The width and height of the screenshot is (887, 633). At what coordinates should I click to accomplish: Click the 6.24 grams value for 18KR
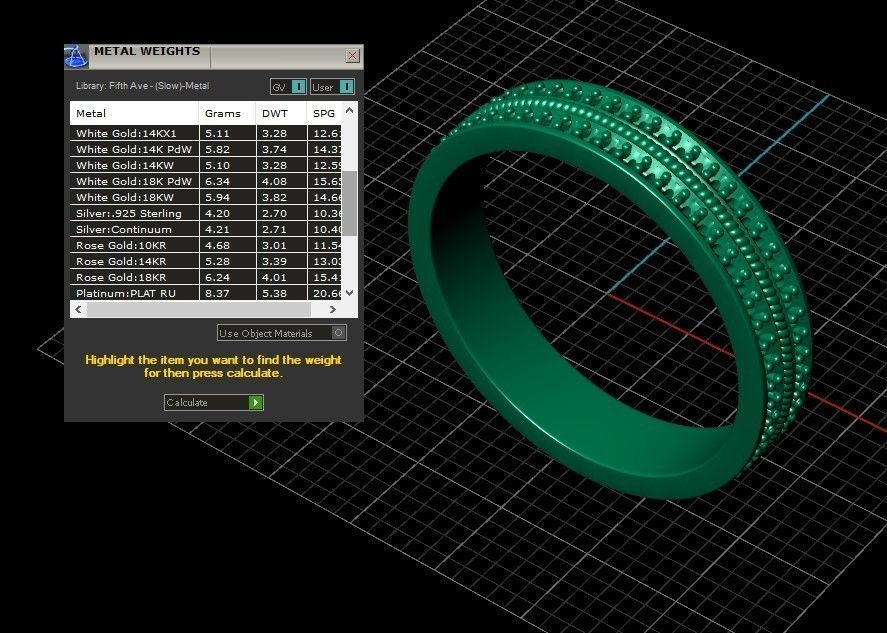[217, 277]
